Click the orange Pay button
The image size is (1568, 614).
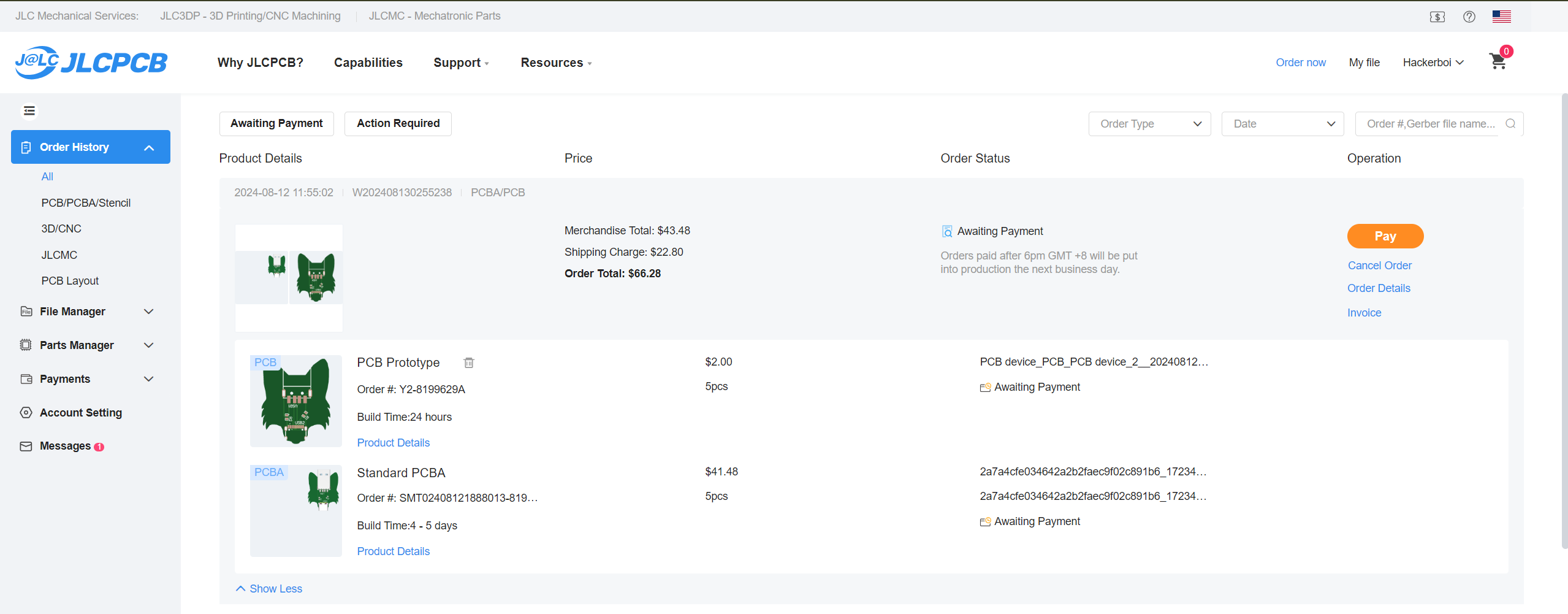[x=1385, y=236]
